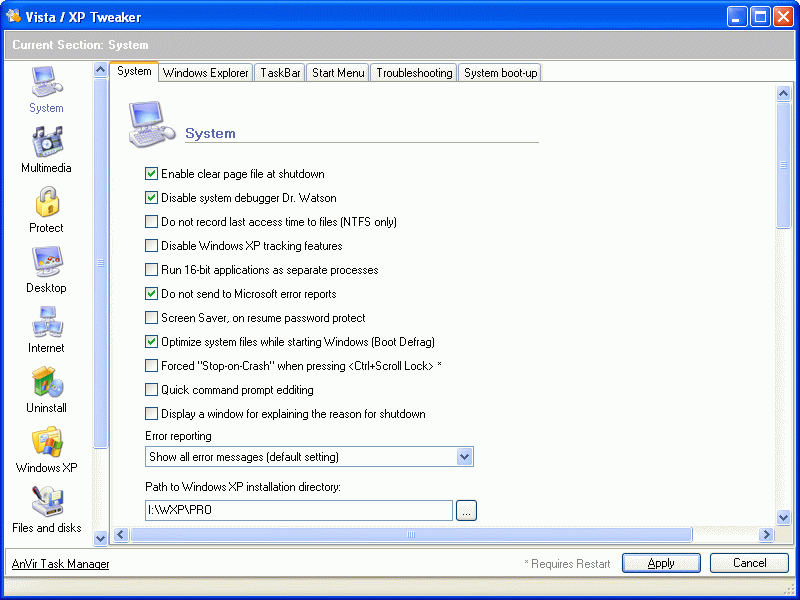Click the Apply button
The width and height of the screenshot is (800, 600).
661,563
